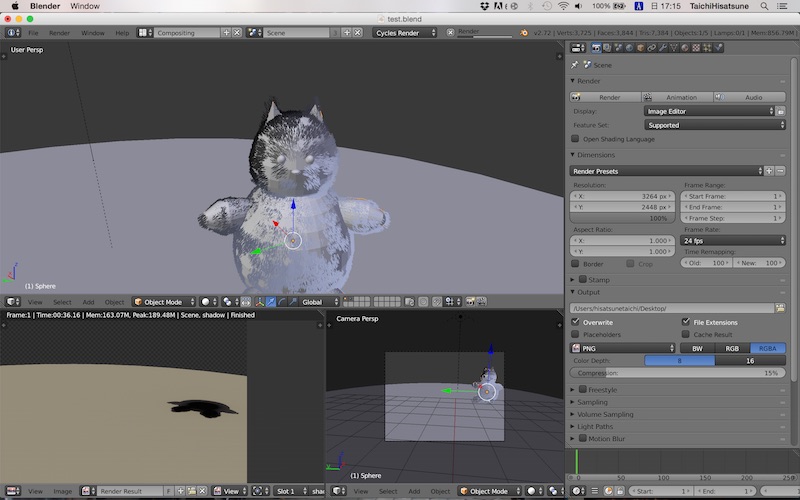
Task: Open the output folder browser icon
Action: (780, 308)
